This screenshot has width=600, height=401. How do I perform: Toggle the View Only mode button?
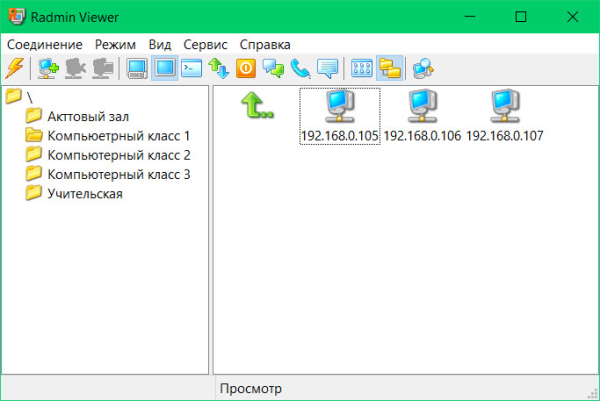164,69
